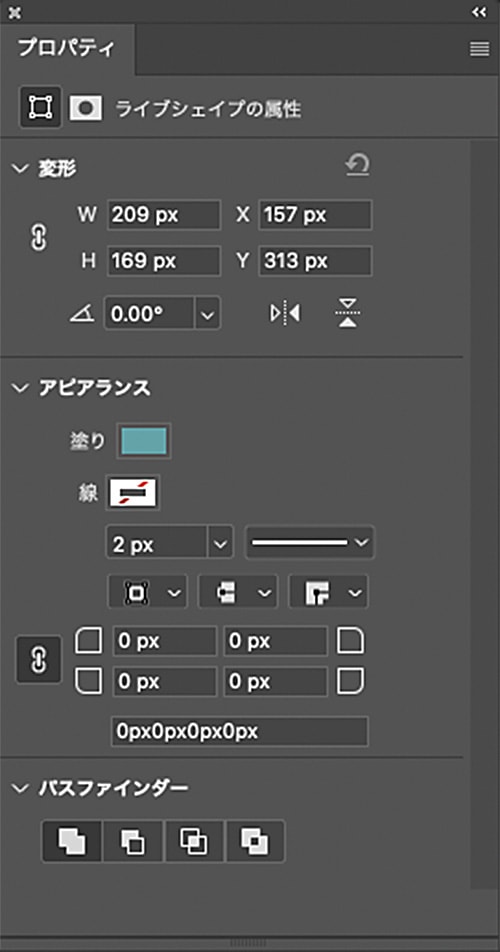Viewport: 500px width, 952px height.
Task: Intersect shape areas in the Pathfinder section
Action: pyautogui.click(x=194, y=841)
